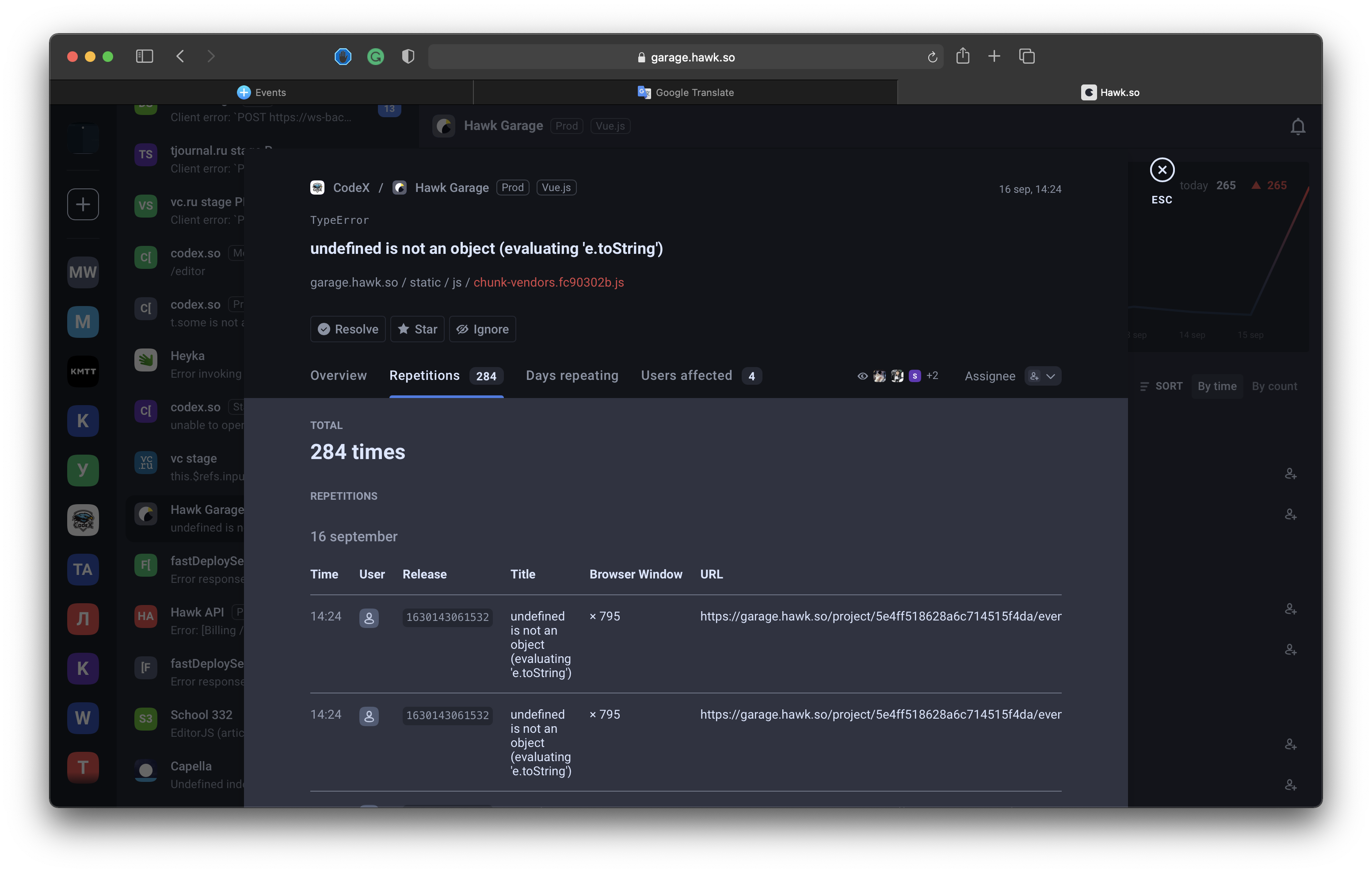1372x873 pixels.
Task: Switch to the Overview tab
Action: pos(339,375)
